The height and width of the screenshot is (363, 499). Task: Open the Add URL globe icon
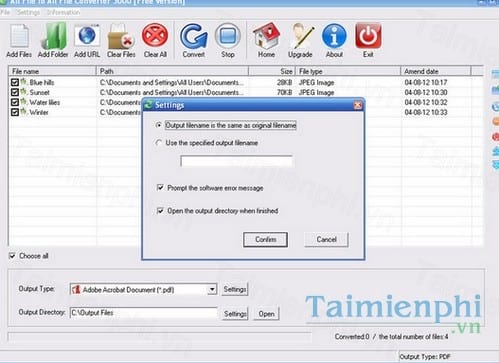click(x=87, y=35)
